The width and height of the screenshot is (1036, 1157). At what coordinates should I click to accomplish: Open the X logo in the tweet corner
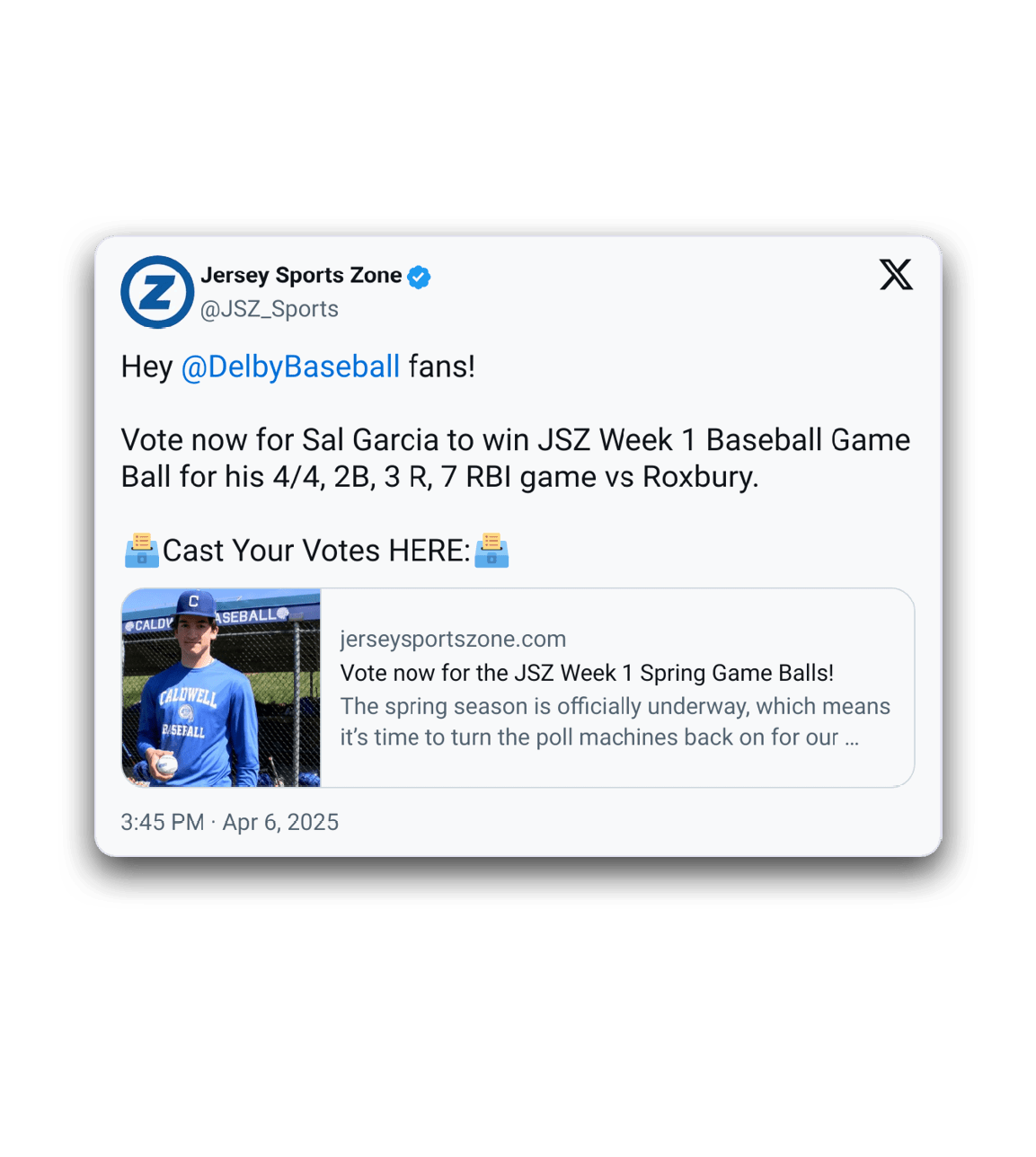point(896,275)
